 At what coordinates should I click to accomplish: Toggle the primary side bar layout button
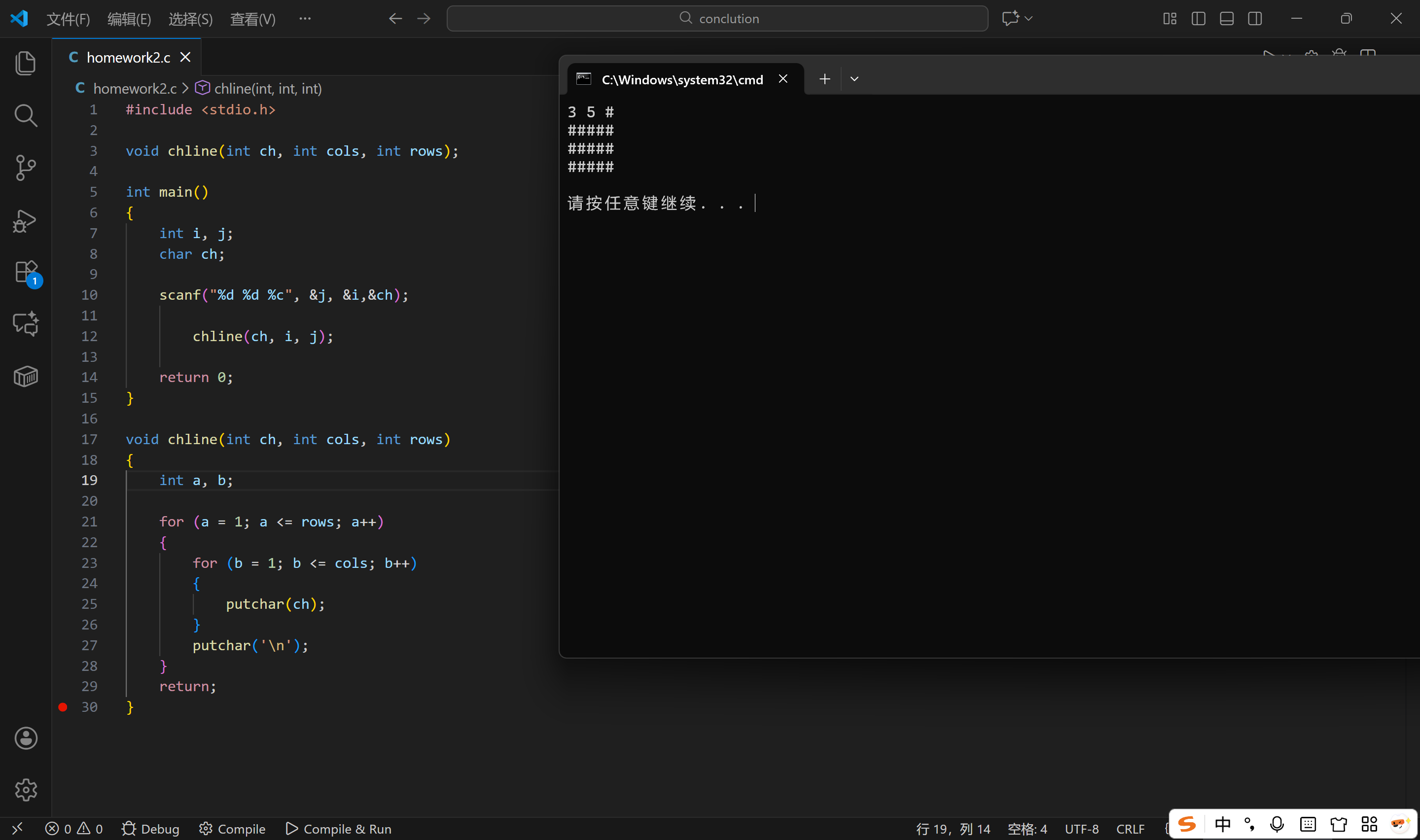click(x=1198, y=19)
